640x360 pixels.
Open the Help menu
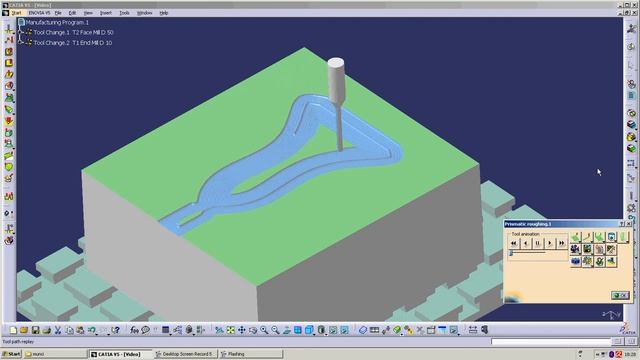click(164, 13)
